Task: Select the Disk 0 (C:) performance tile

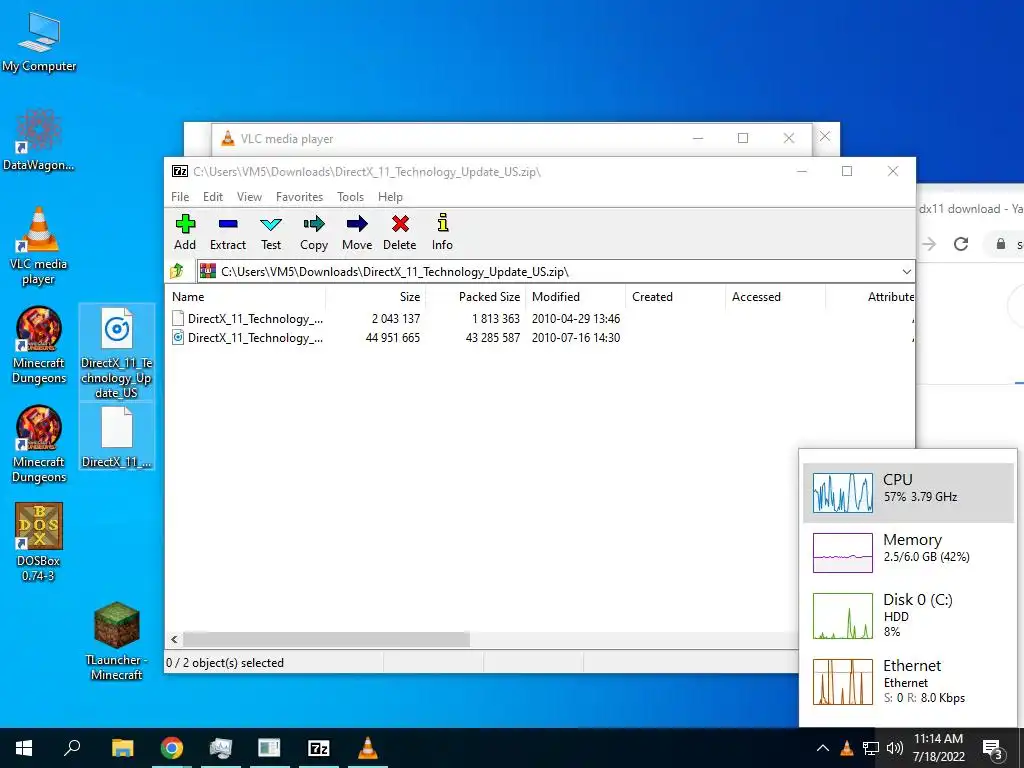Action: 908,615
